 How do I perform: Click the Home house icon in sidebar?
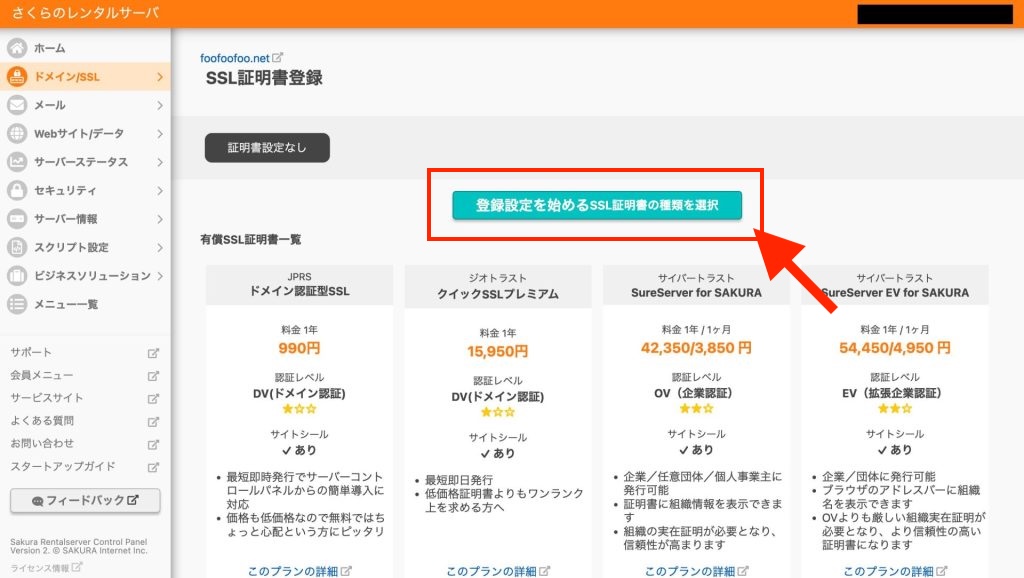[x=17, y=48]
